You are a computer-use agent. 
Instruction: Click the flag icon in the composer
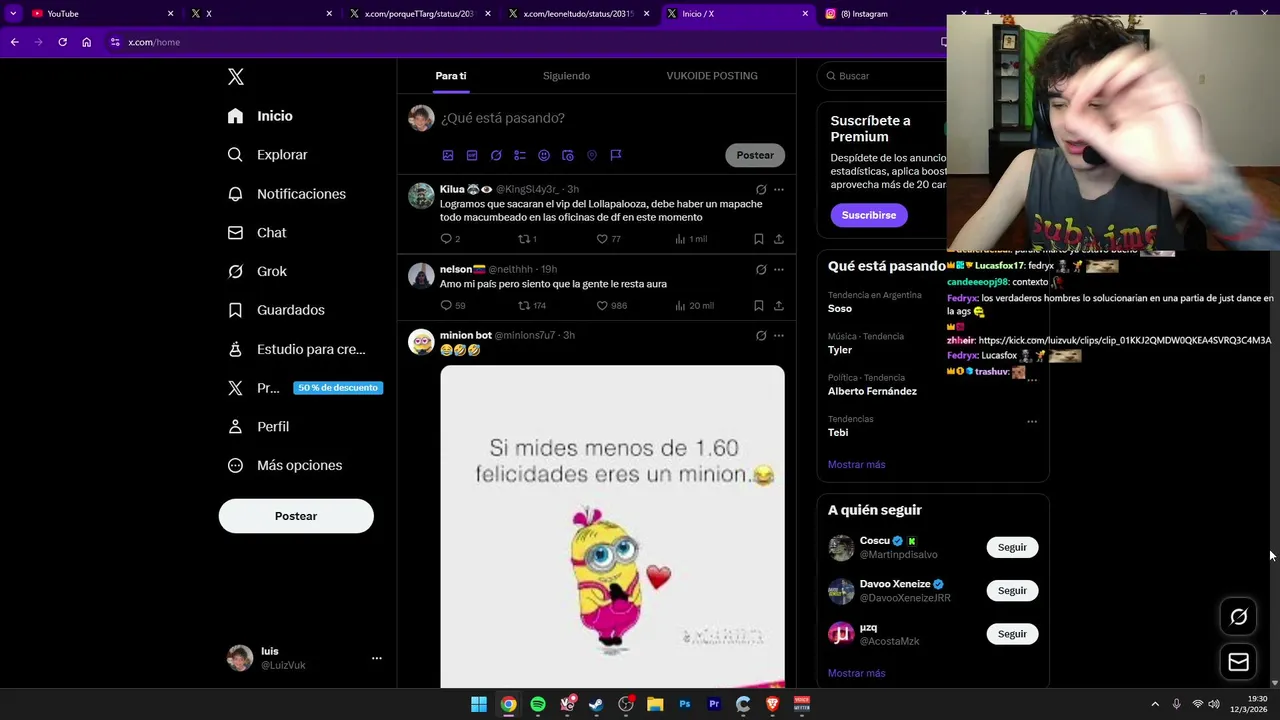click(616, 155)
